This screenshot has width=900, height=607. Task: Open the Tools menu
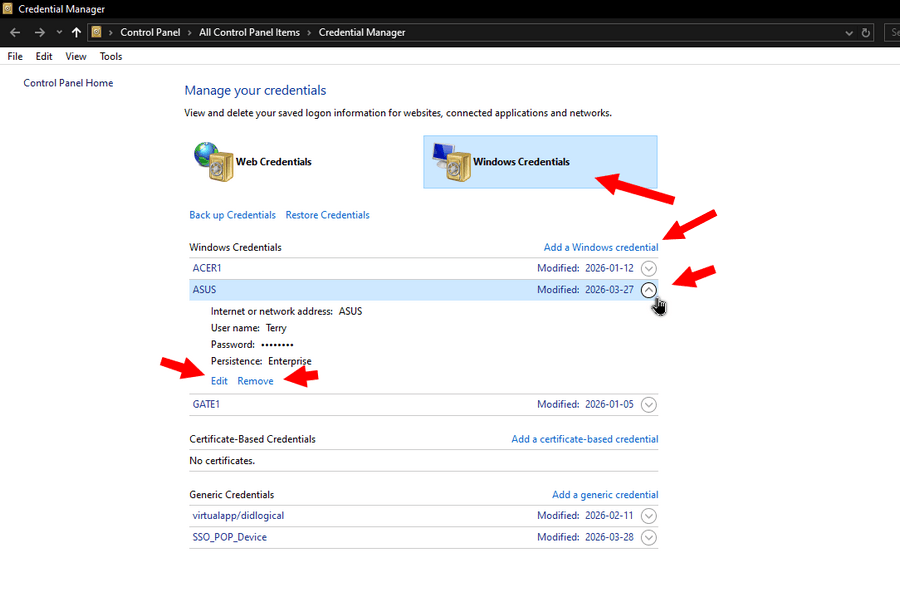tap(111, 57)
